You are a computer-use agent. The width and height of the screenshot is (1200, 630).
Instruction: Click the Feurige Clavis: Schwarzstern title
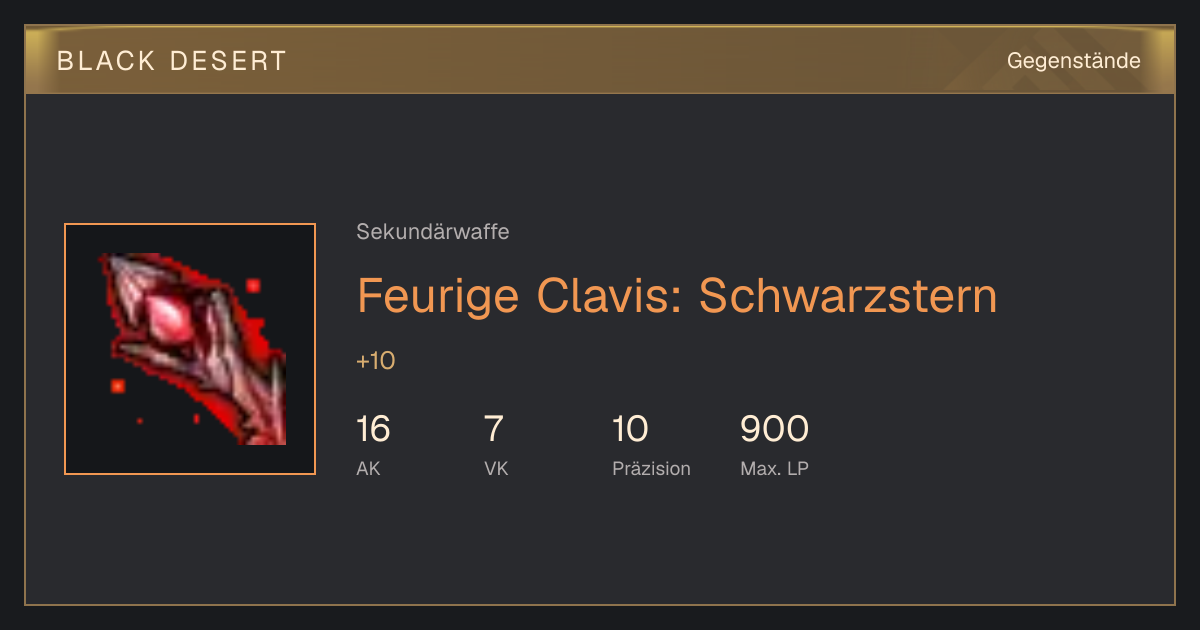677,295
